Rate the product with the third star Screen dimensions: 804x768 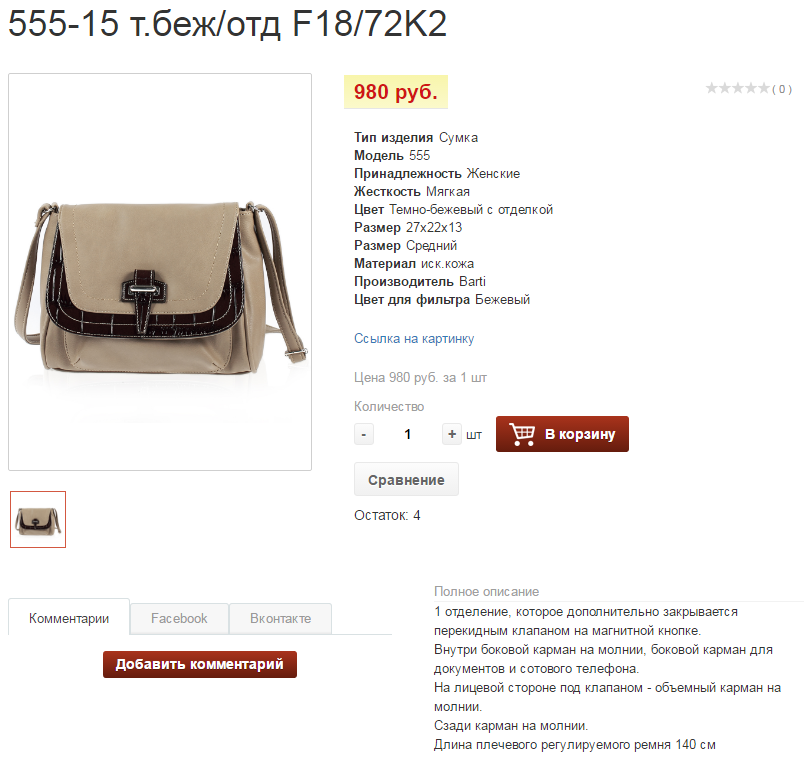(x=738, y=88)
